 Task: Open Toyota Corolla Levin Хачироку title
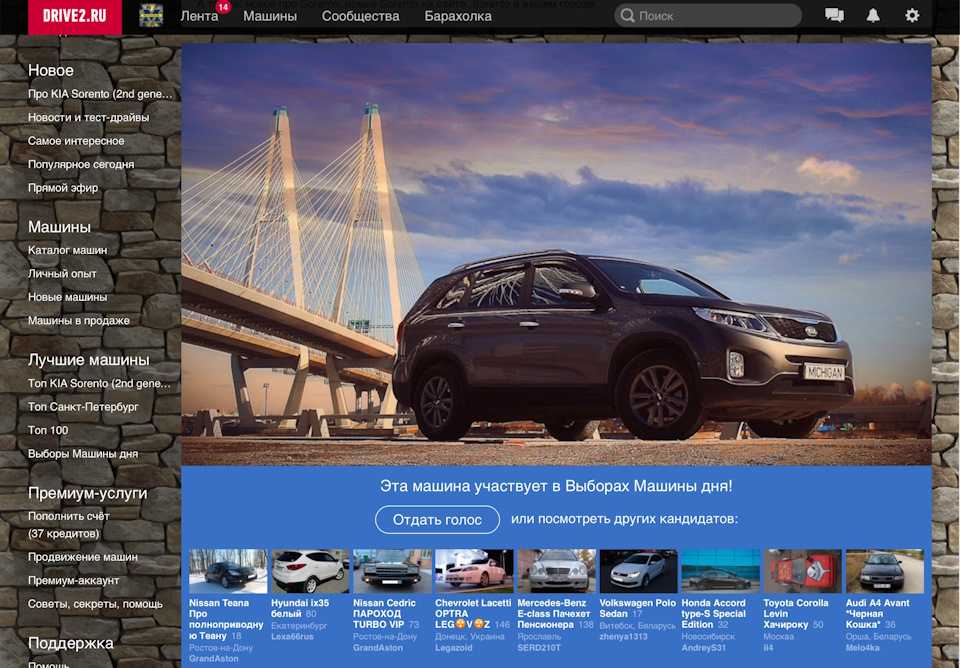pos(795,614)
